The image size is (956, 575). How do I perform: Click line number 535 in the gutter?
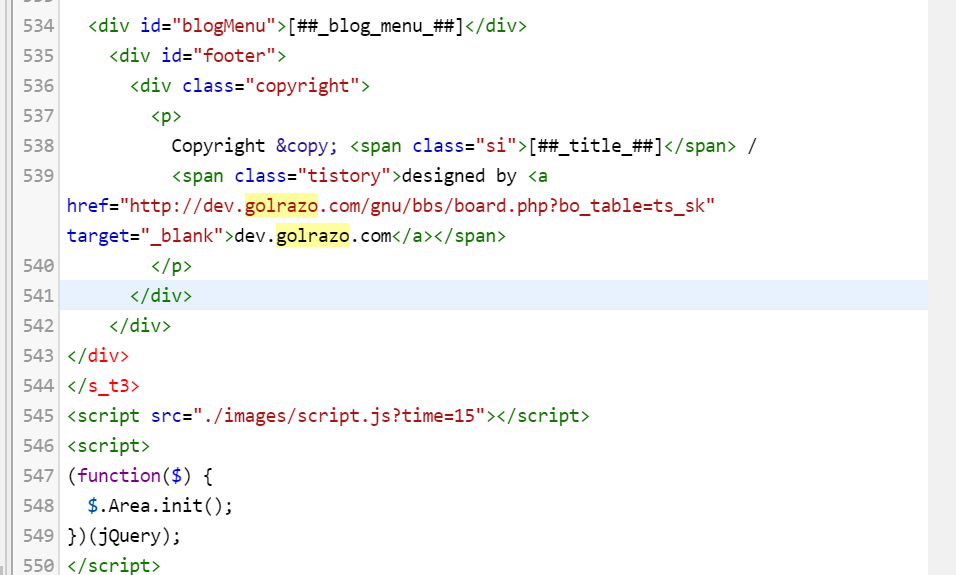pyautogui.click(x=38, y=55)
